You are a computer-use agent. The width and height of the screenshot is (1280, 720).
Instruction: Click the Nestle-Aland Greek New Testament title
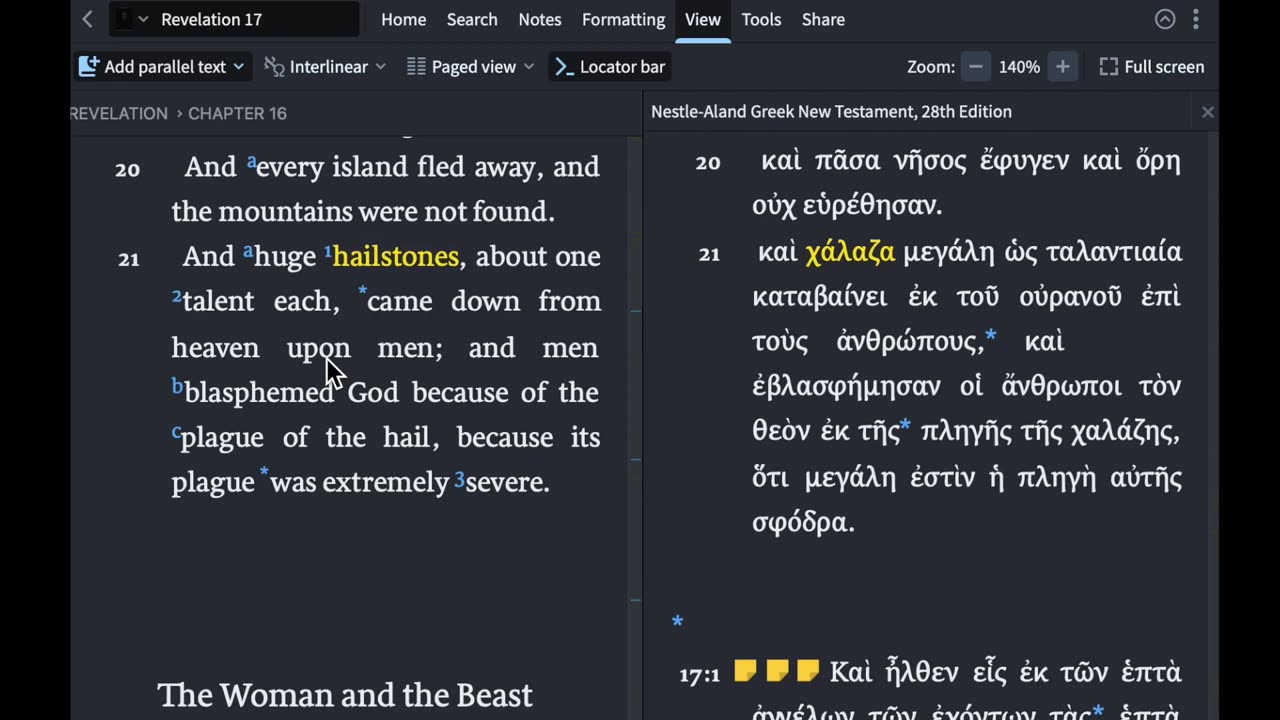(x=831, y=112)
